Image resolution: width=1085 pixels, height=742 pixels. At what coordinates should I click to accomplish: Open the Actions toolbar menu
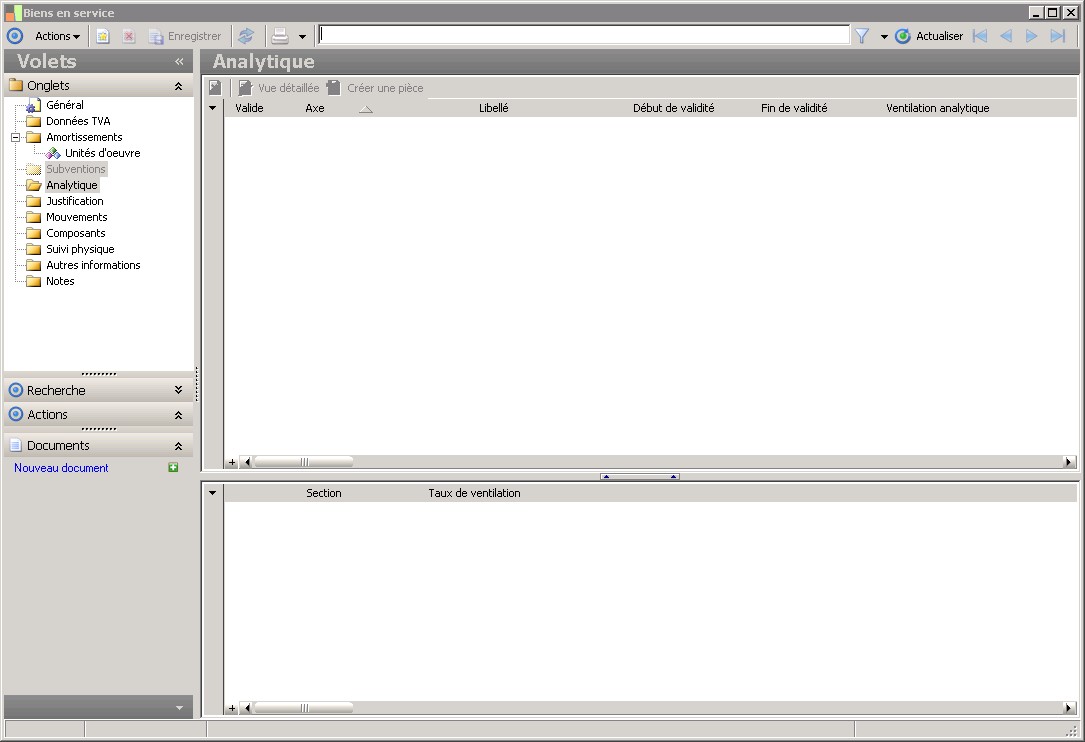(57, 36)
